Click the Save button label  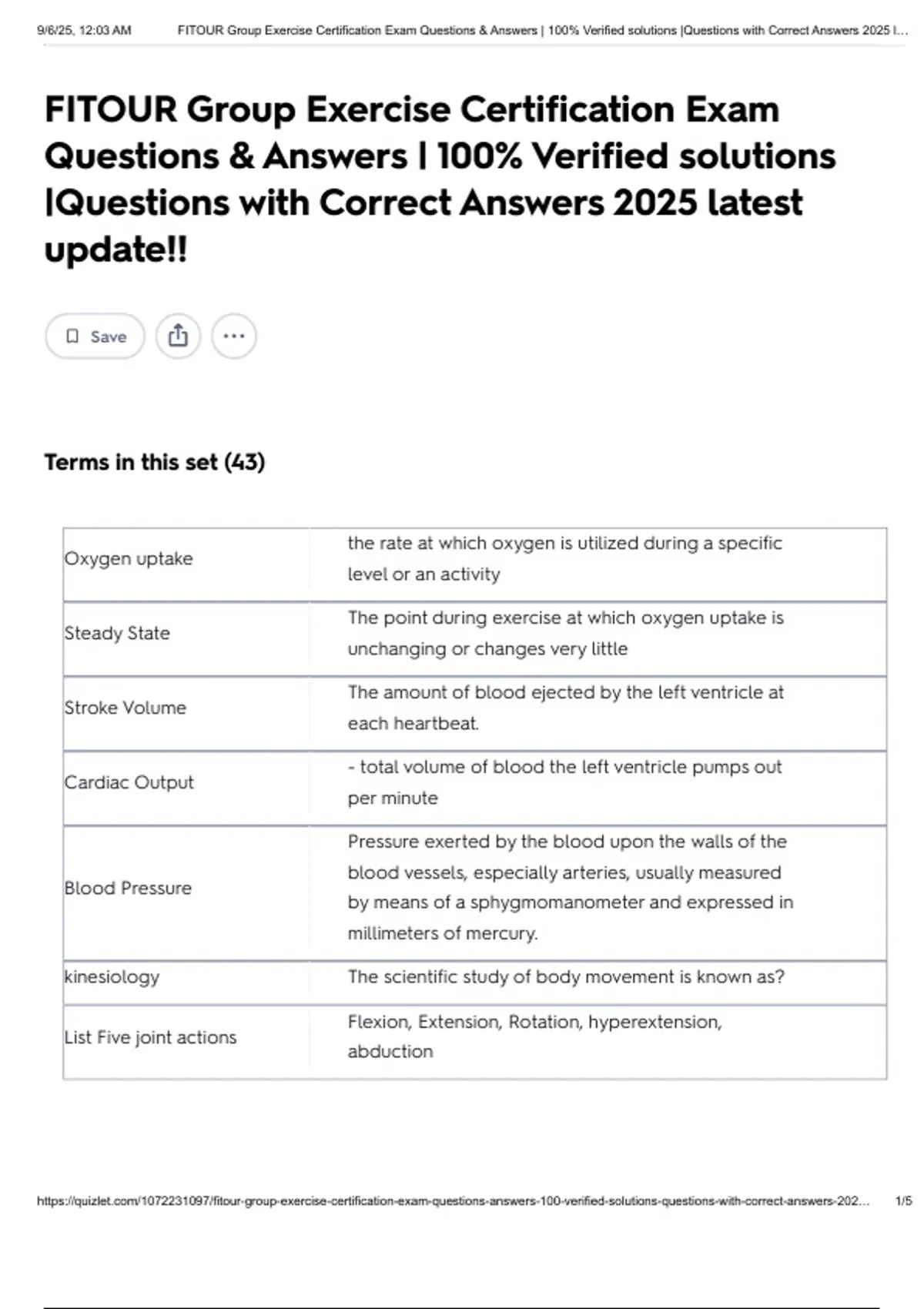pos(109,336)
